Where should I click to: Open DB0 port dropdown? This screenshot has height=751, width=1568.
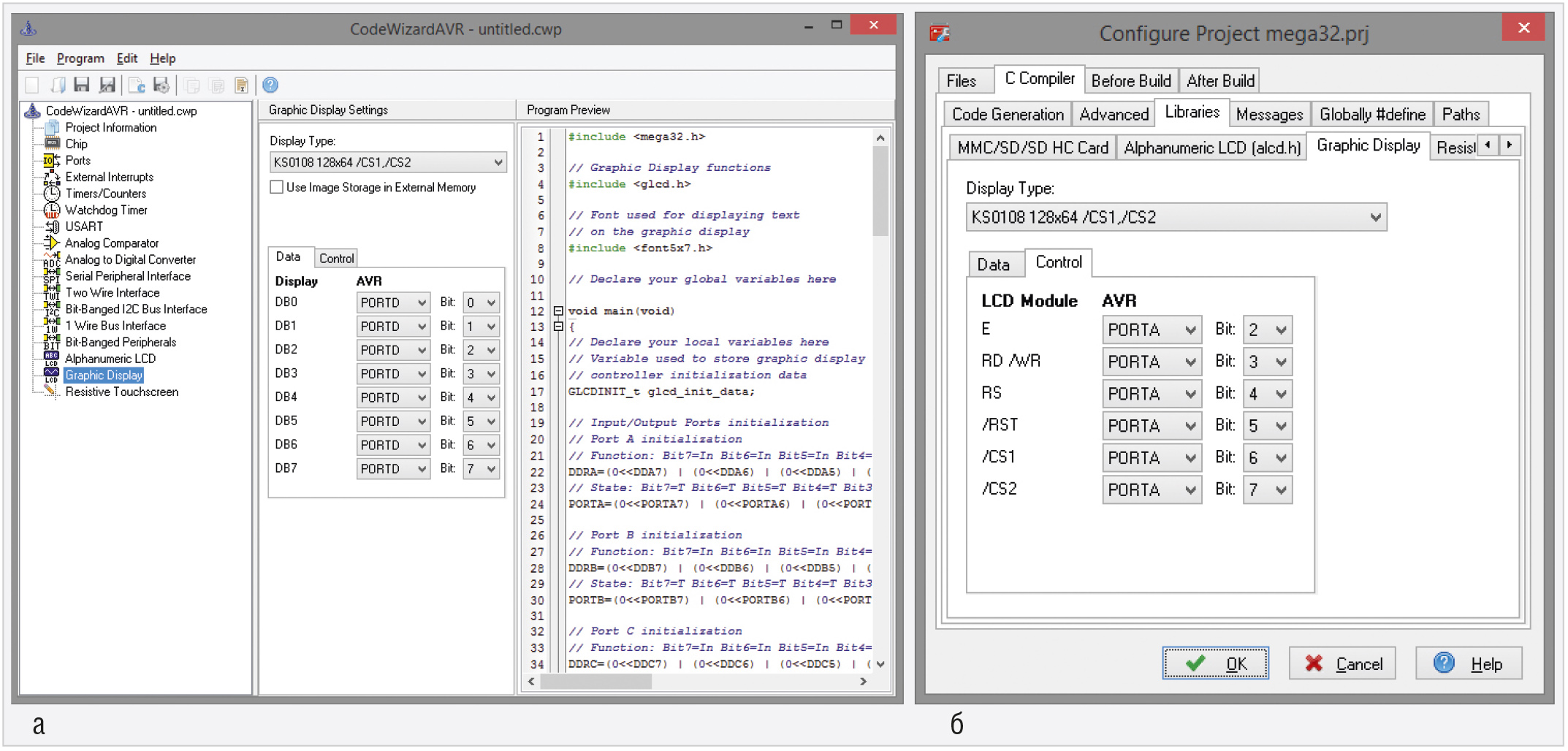392,302
